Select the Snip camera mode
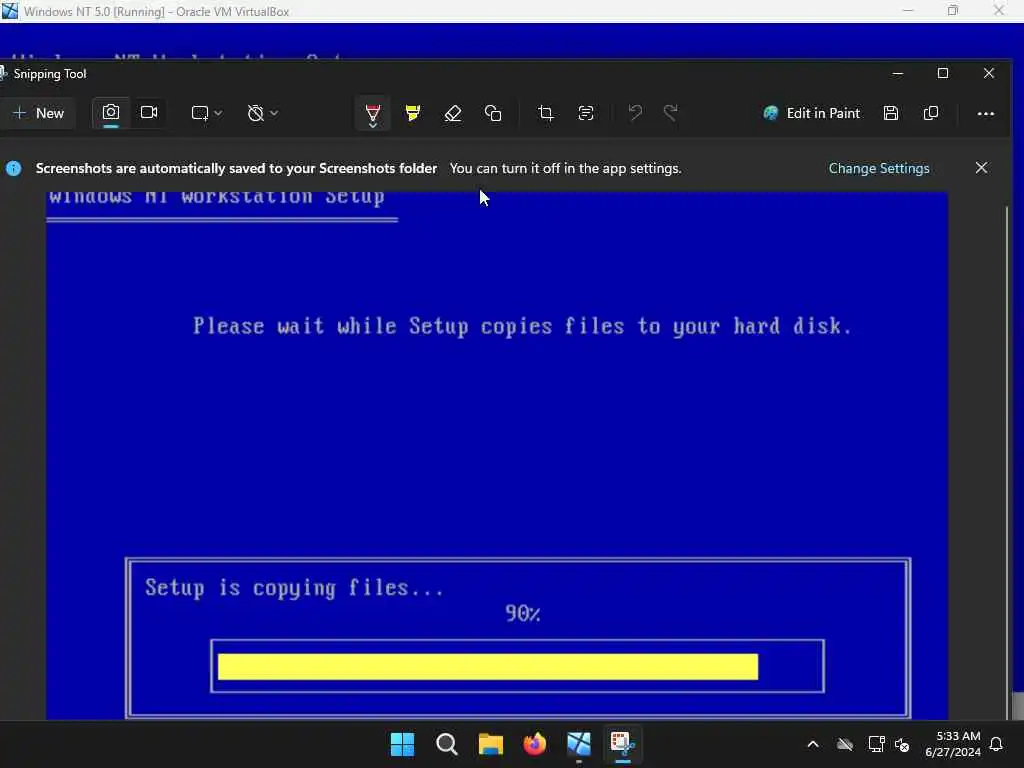The image size is (1024, 768). pyautogui.click(x=111, y=112)
